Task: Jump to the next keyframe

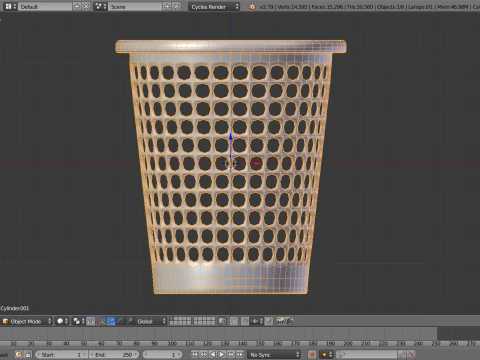Action: pyautogui.click(x=231, y=354)
